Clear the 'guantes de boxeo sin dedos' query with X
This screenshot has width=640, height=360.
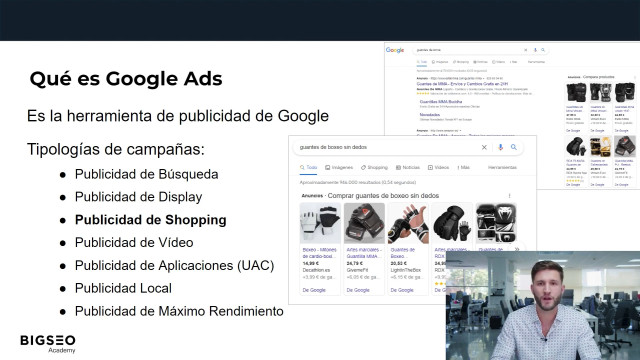(x=484, y=147)
